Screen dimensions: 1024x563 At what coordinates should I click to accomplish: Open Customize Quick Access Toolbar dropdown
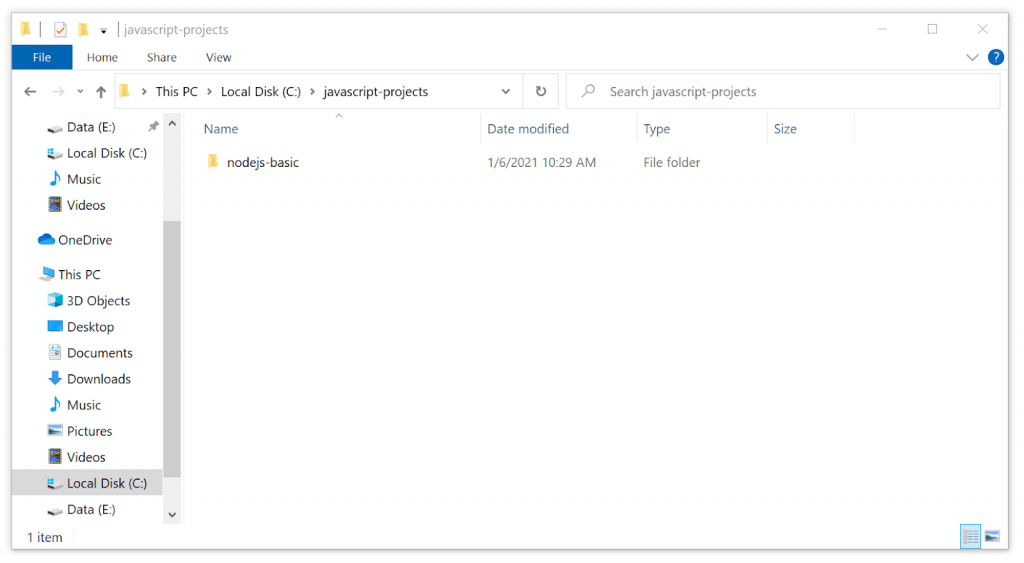[x=103, y=31]
